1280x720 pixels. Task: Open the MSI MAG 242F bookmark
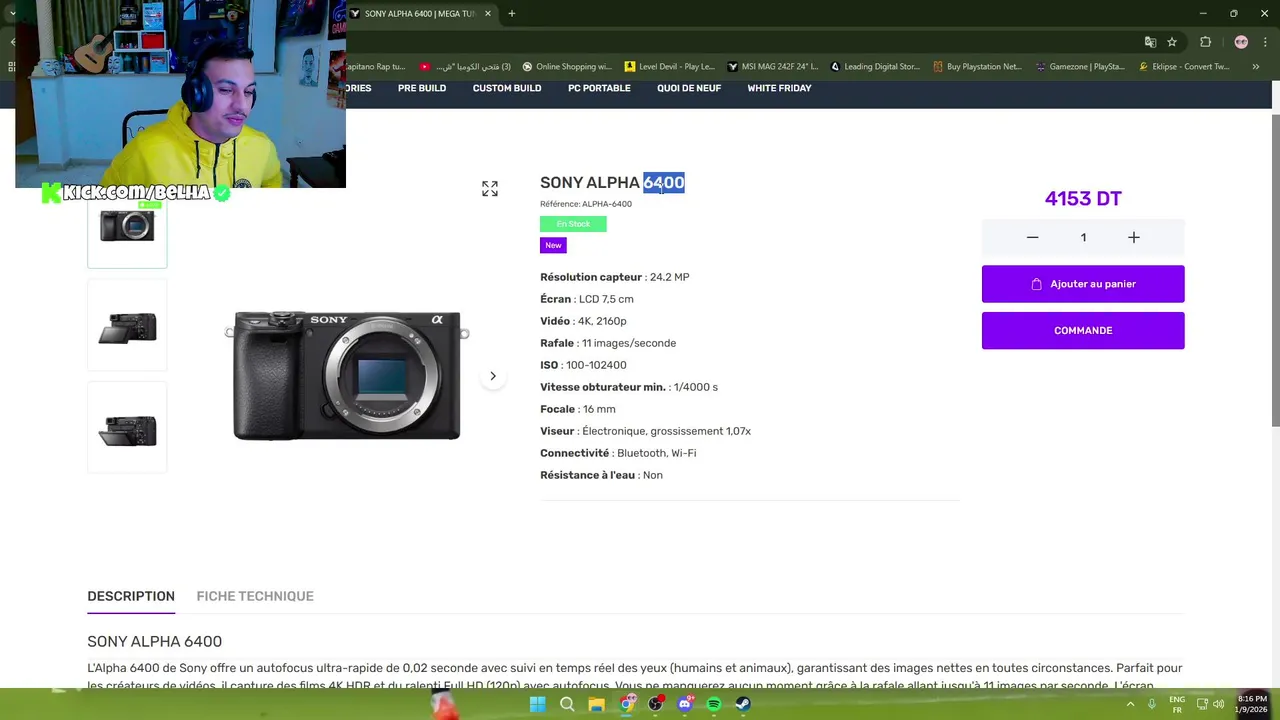click(772, 67)
